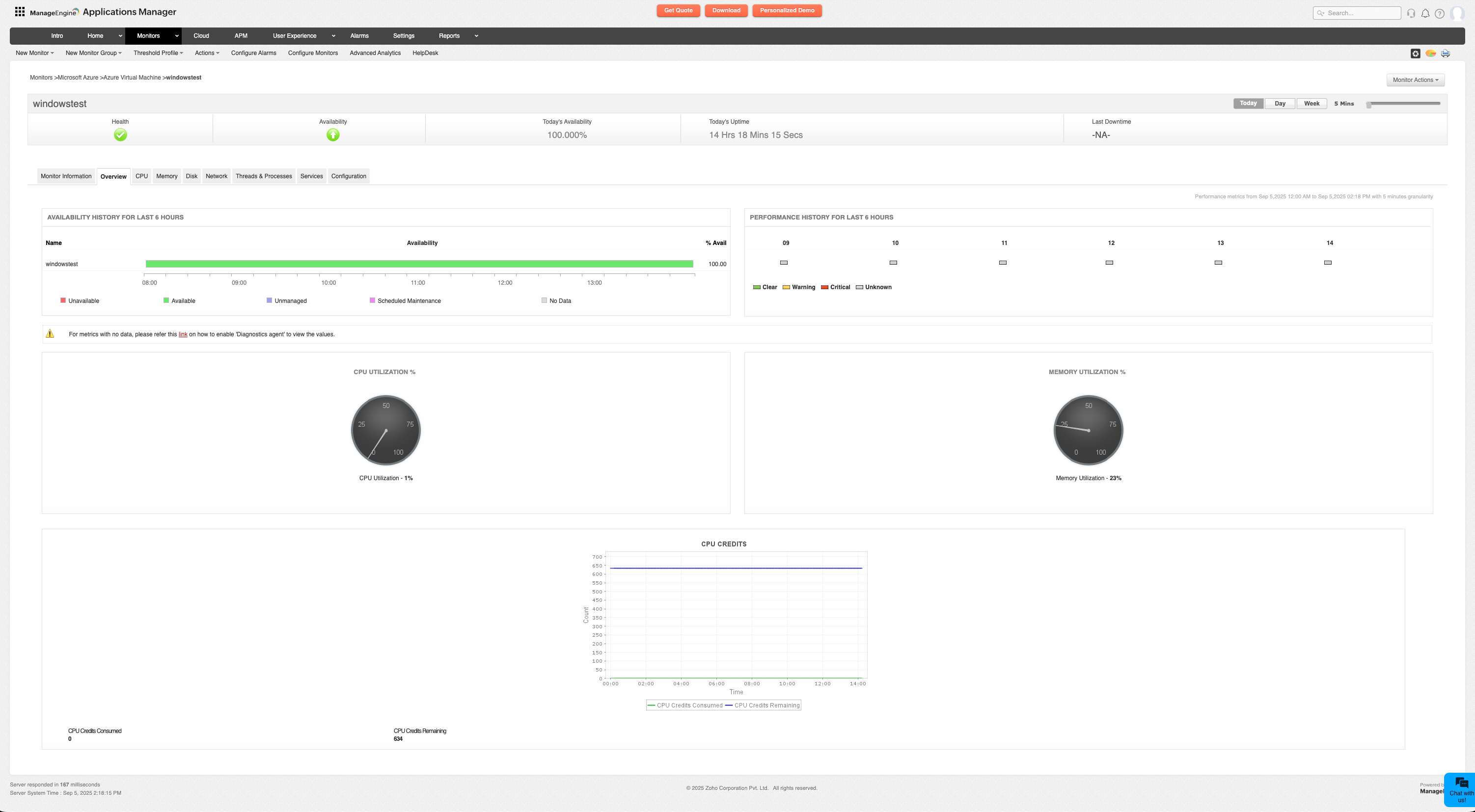Open the notifications bell

[x=1425, y=13]
